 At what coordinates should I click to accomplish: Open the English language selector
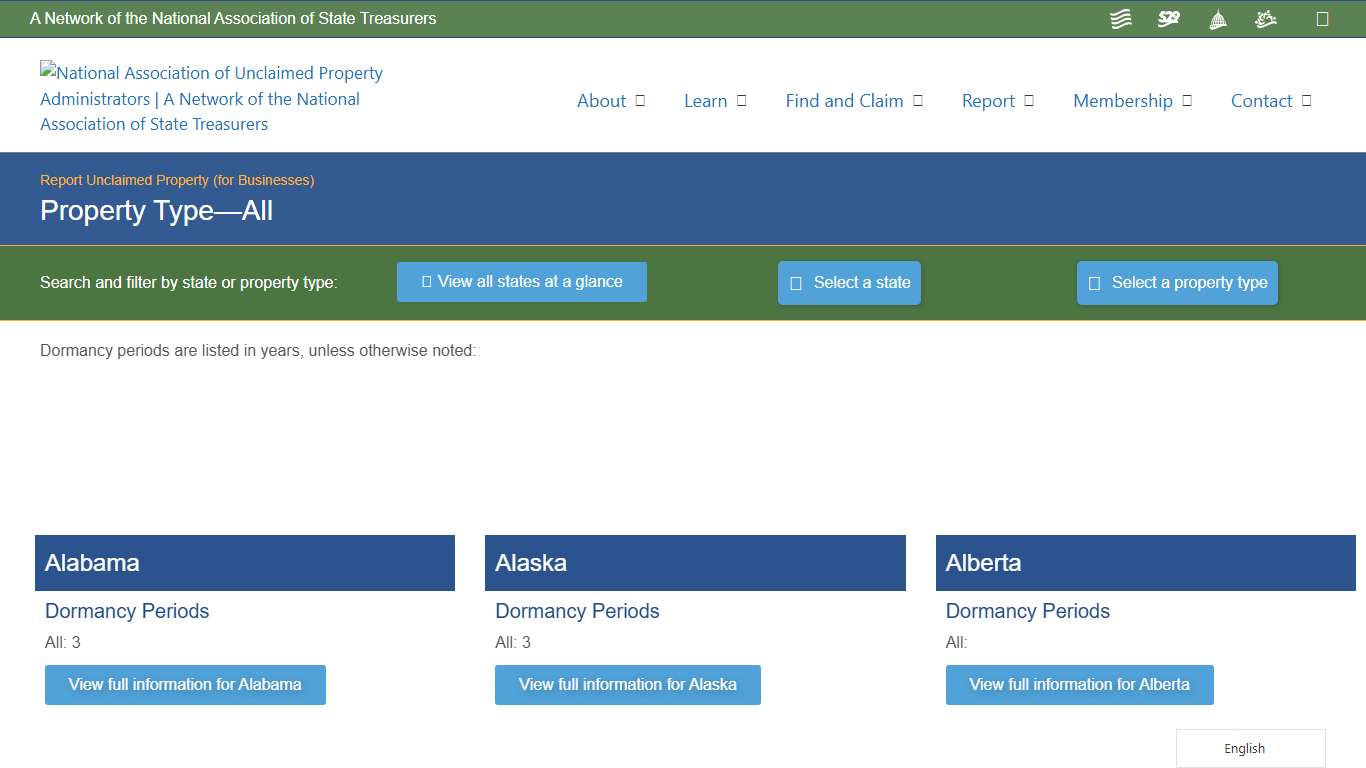tap(1244, 748)
